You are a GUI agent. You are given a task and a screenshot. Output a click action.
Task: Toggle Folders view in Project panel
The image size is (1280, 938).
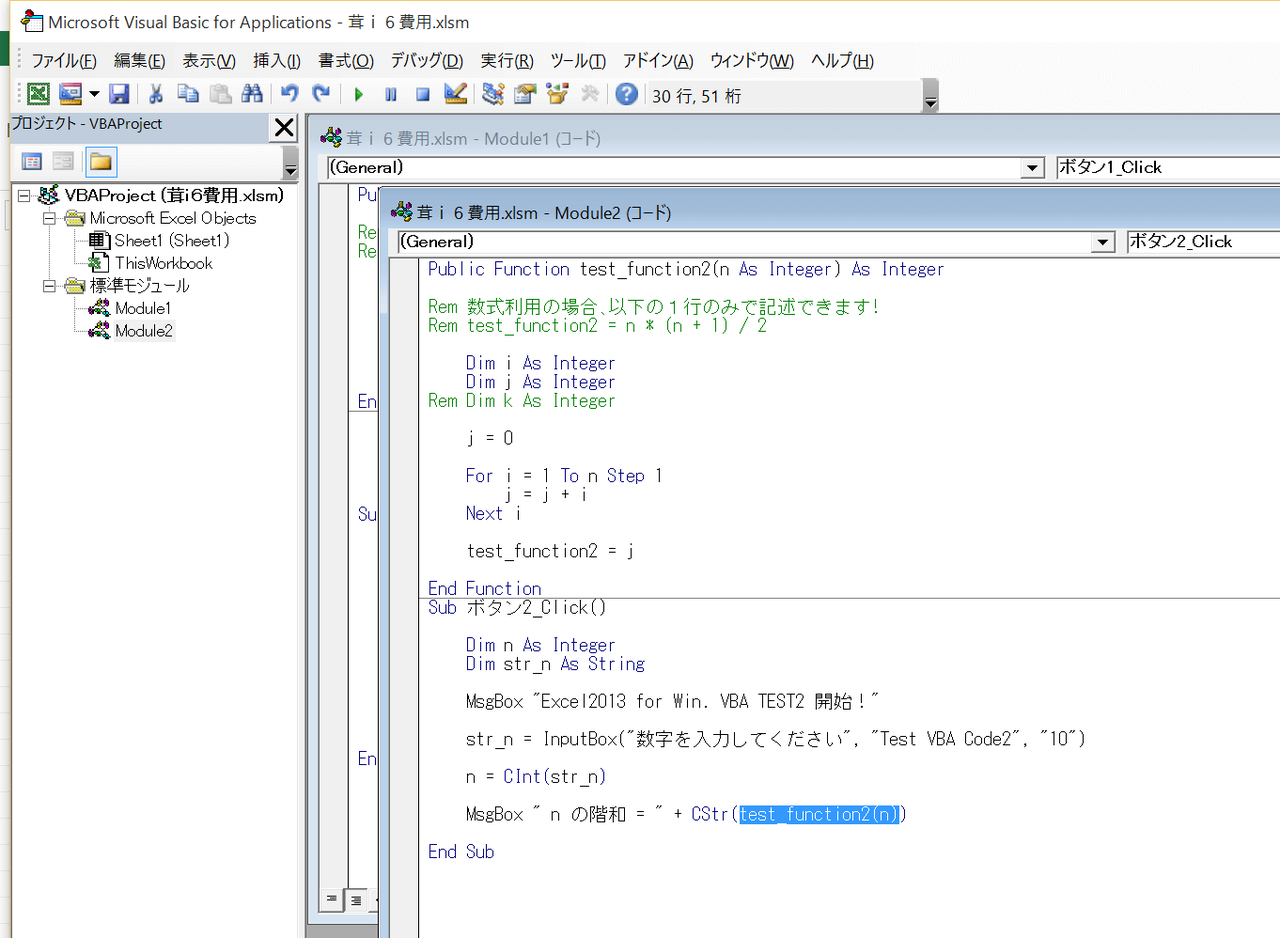[x=101, y=161]
